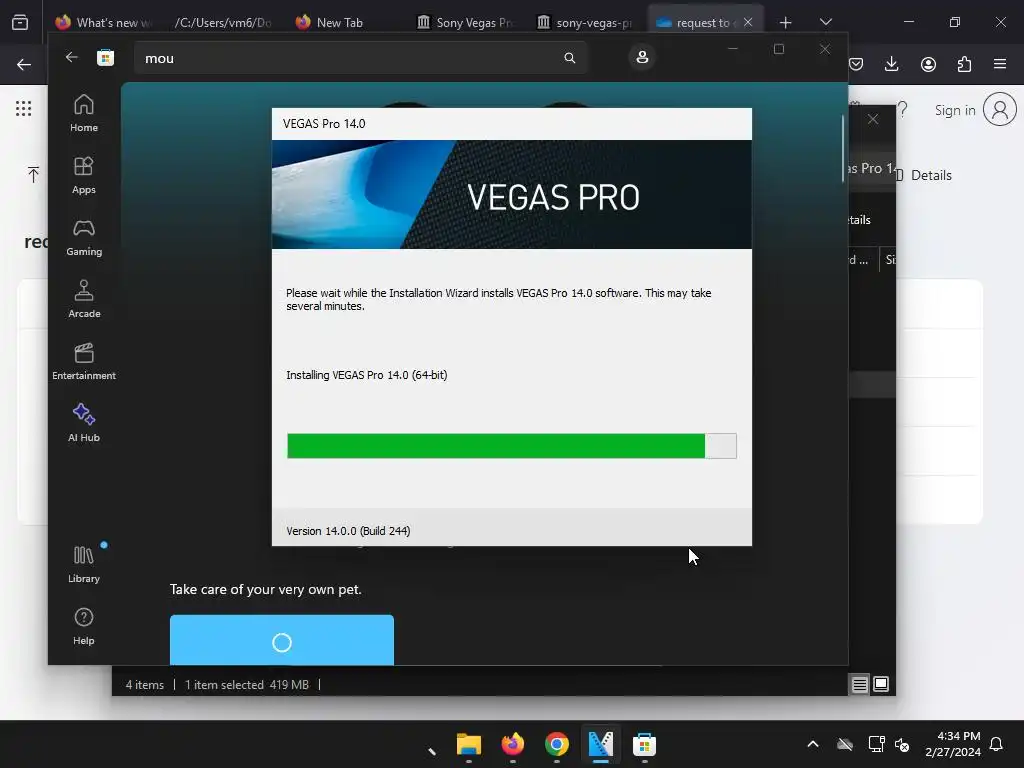This screenshot has width=1024, height=768.
Task: Open the Store user profile icon
Action: (642, 57)
